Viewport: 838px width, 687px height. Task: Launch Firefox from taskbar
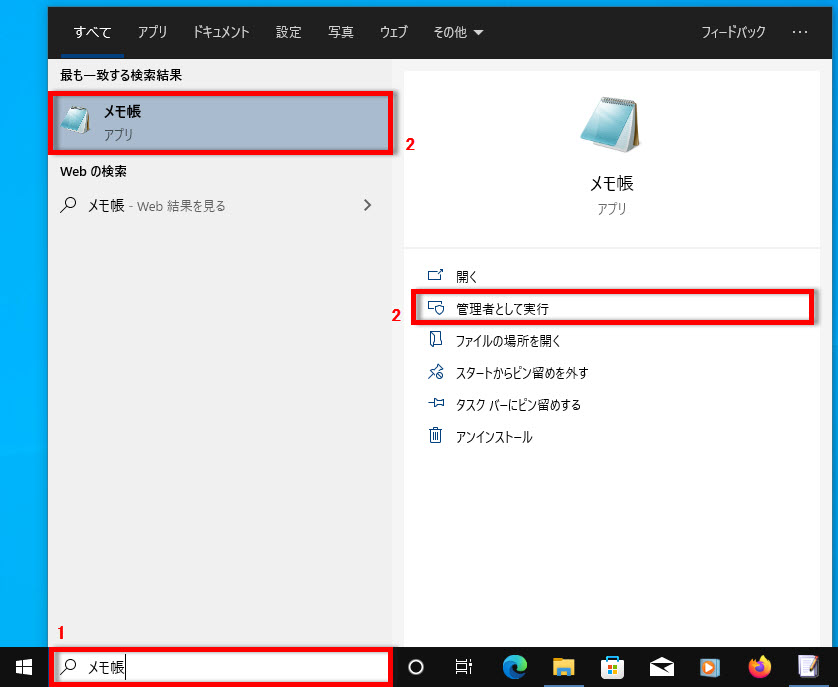pos(759,667)
